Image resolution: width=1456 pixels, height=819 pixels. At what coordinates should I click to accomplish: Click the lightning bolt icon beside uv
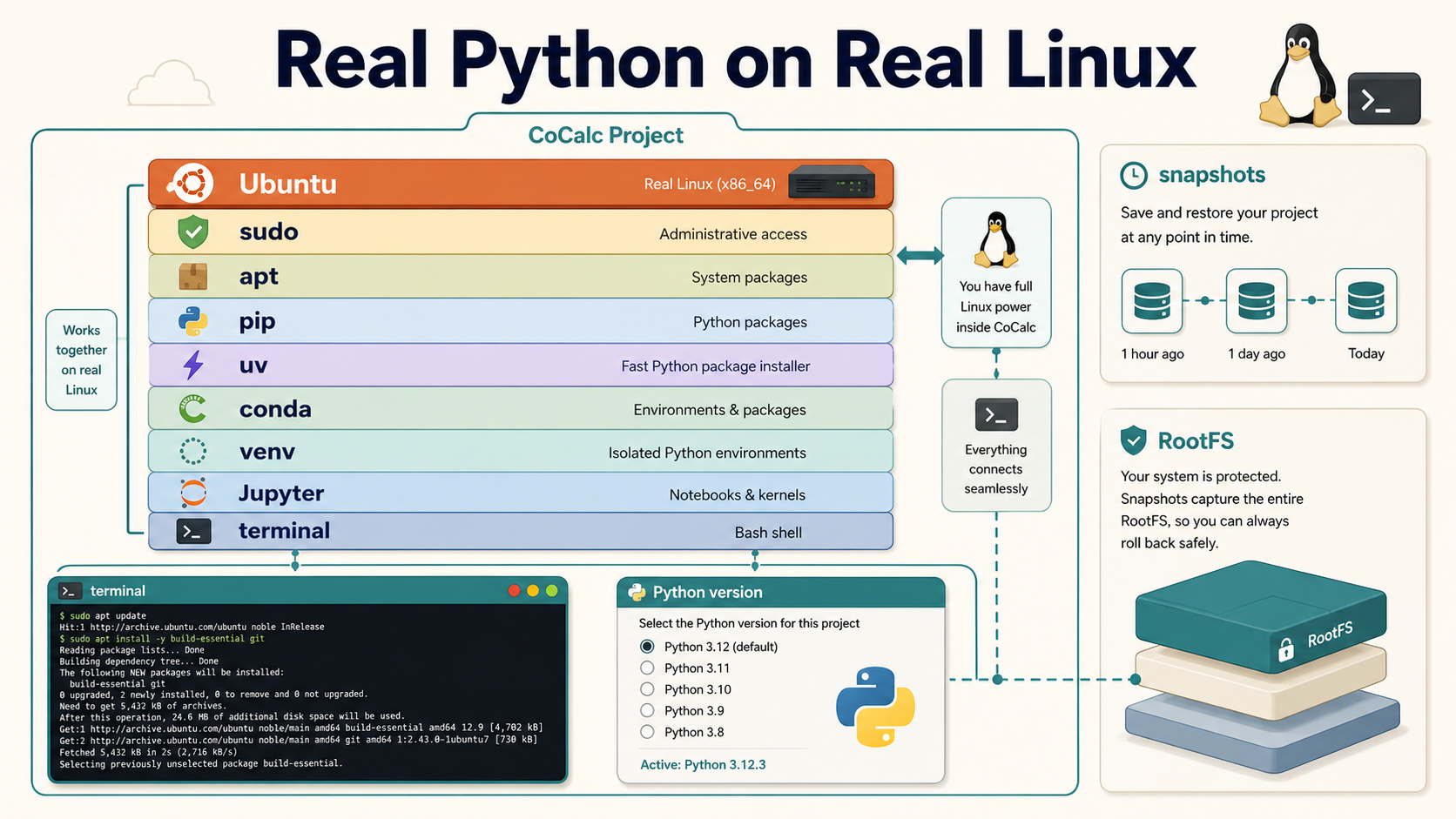(193, 366)
